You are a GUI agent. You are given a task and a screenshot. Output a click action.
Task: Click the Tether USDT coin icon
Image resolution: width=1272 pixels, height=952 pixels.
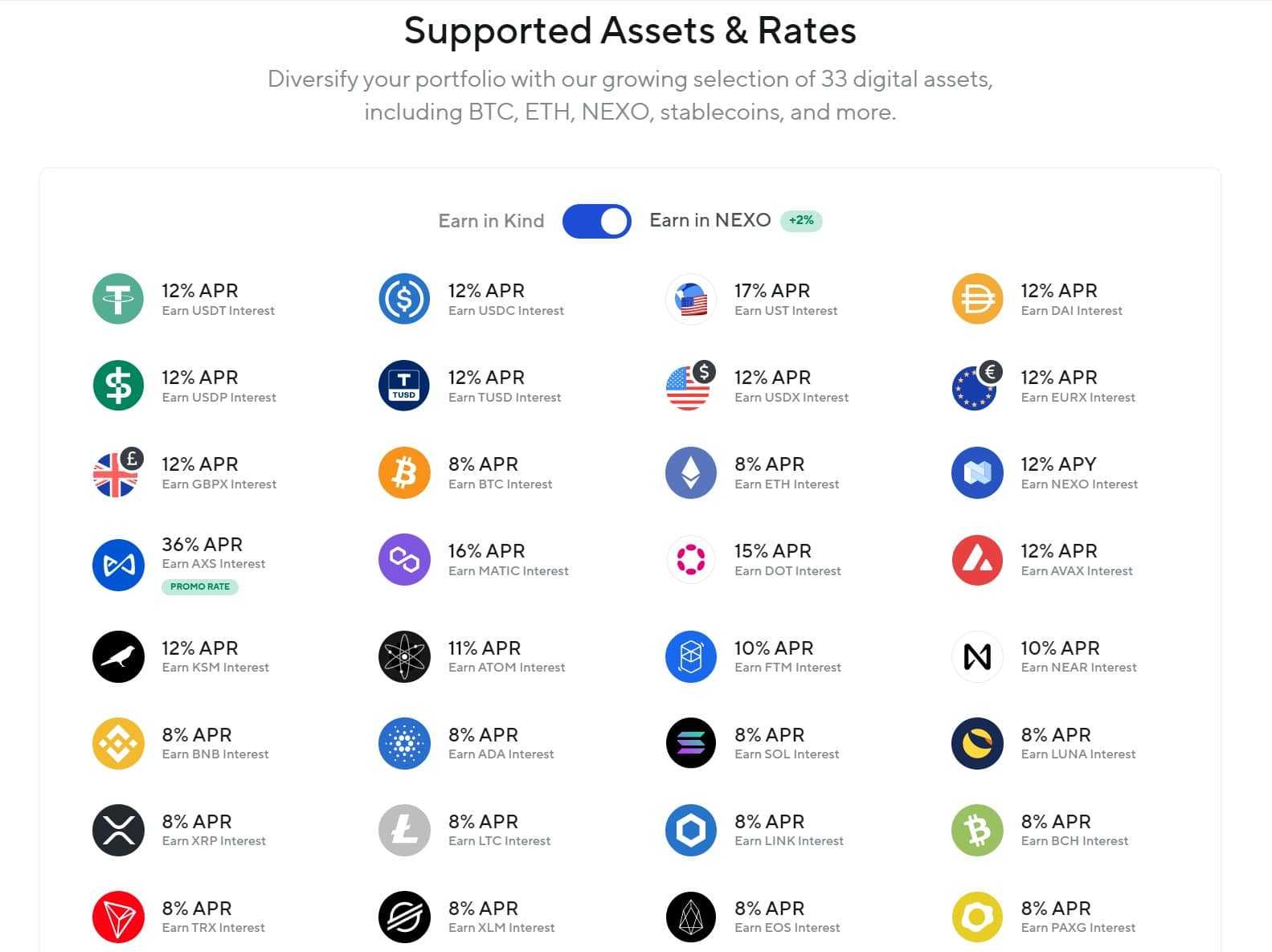coord(118,299)
